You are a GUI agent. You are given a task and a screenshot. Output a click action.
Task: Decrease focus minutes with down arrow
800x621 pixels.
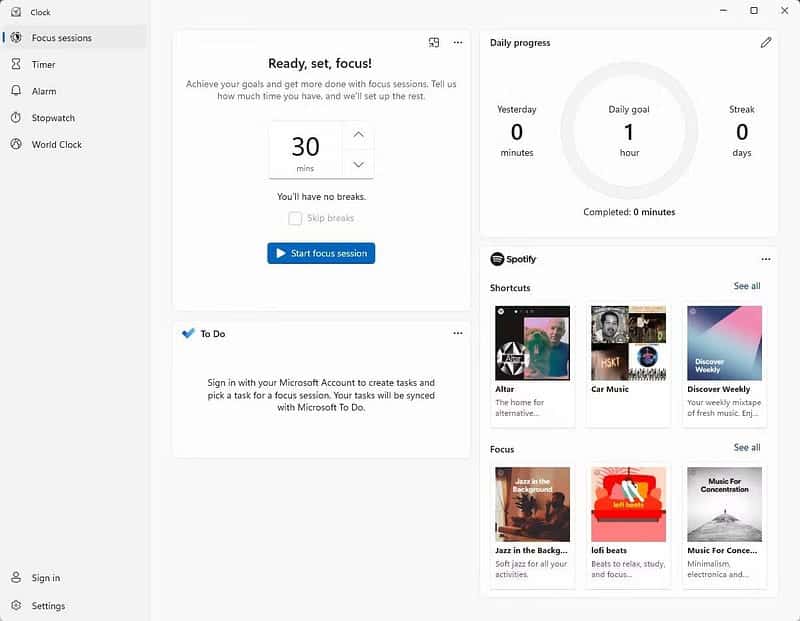358,165
